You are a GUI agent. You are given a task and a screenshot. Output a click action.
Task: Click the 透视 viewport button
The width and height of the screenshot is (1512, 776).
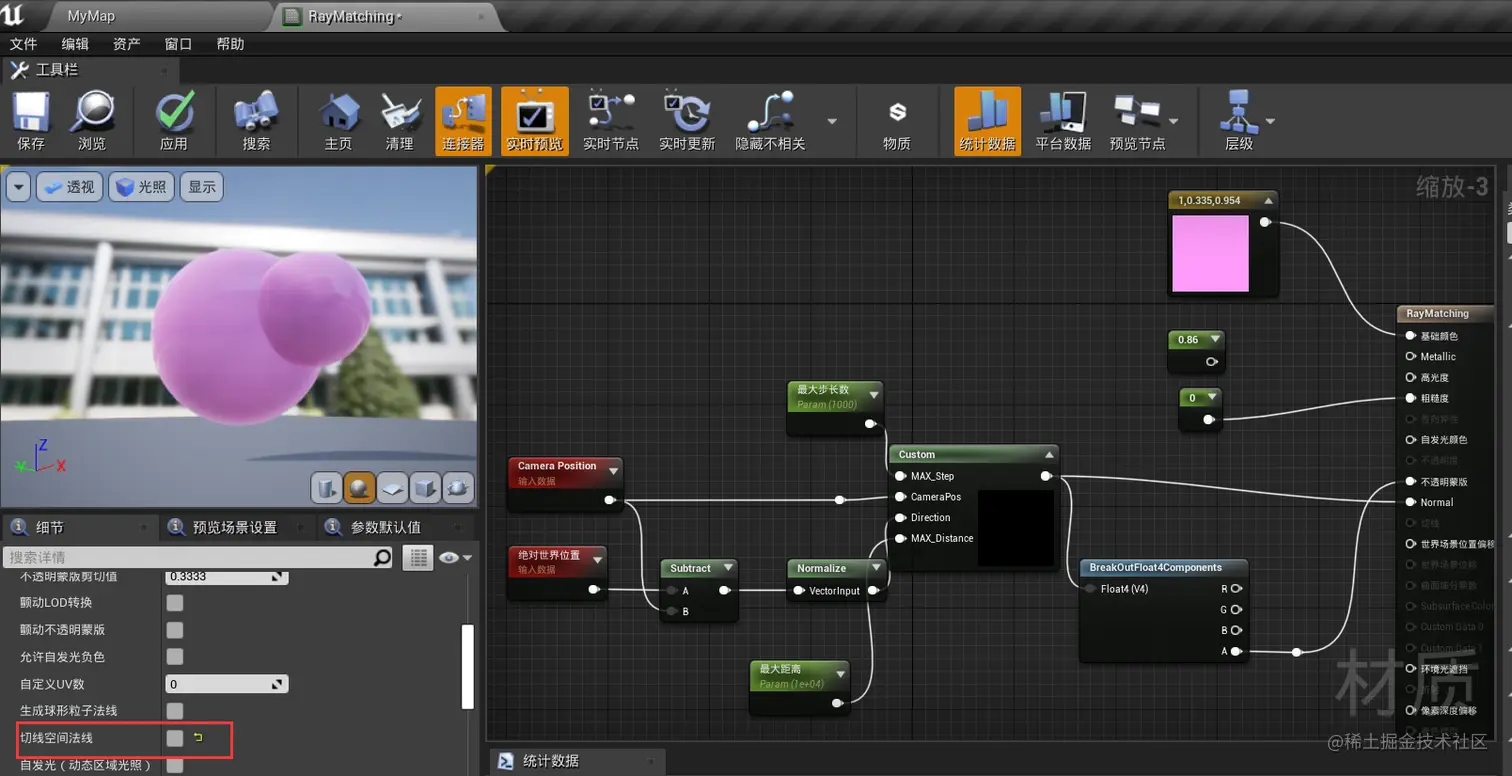point(69,187)
